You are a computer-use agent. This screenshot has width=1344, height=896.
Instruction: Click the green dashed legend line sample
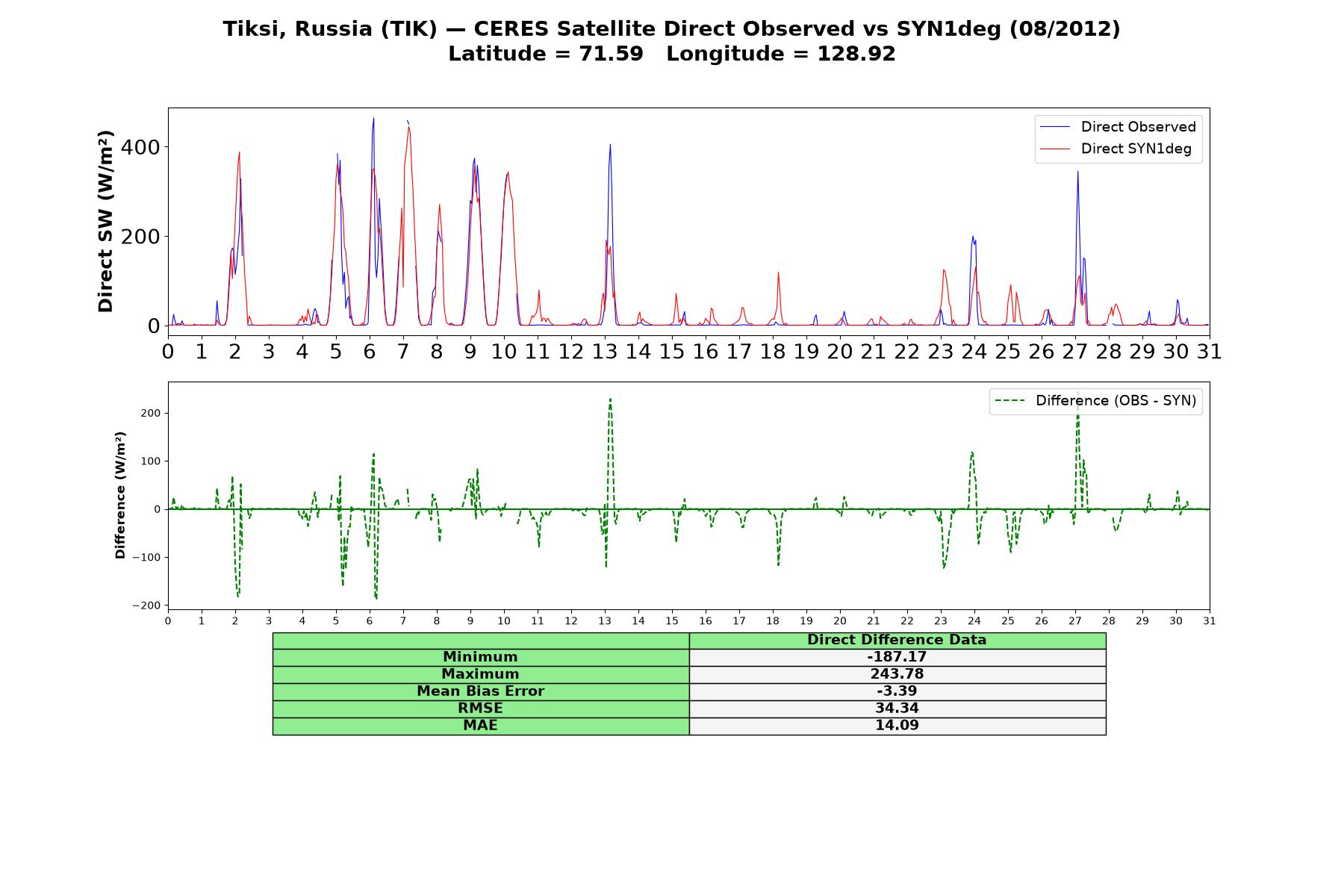tap(1010, 401)
